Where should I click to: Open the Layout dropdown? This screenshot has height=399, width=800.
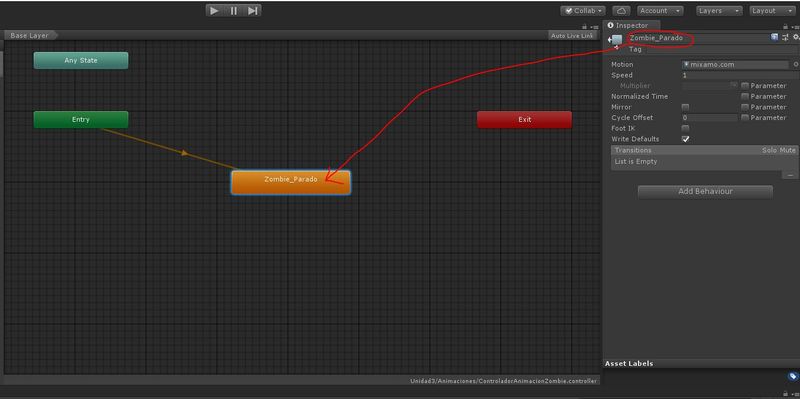point(772,11)
